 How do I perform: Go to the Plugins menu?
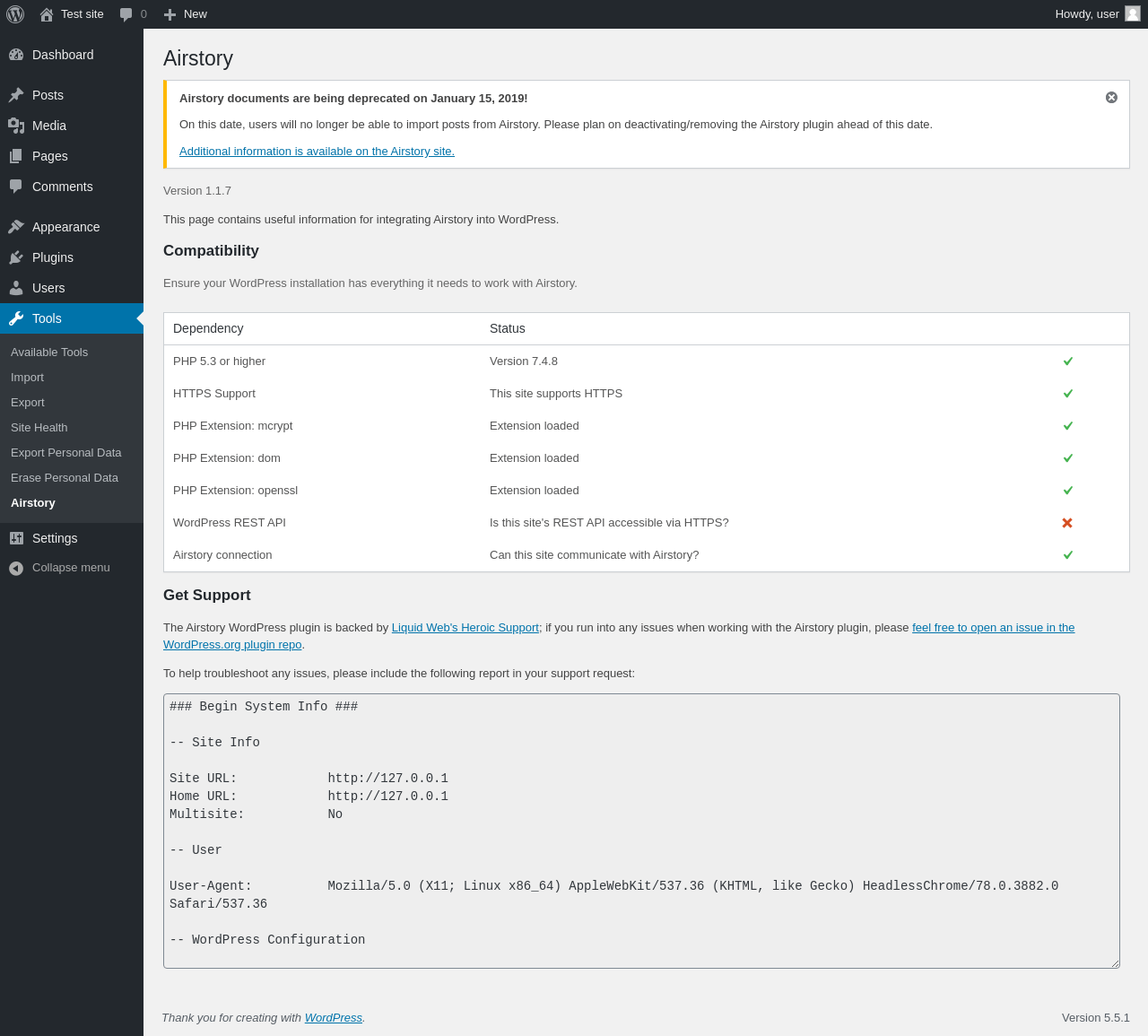click(x=72, y=257)
